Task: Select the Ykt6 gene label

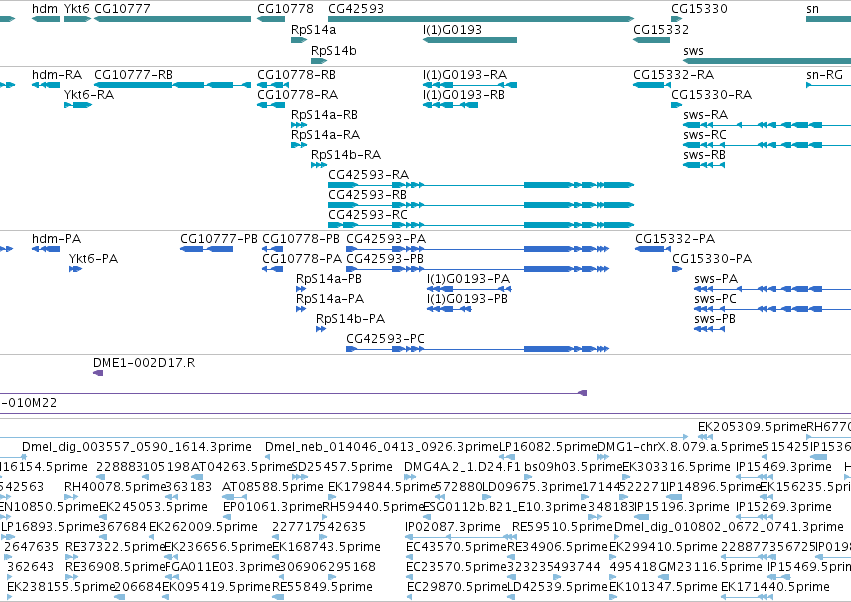Action: click(x=77, y=9)
